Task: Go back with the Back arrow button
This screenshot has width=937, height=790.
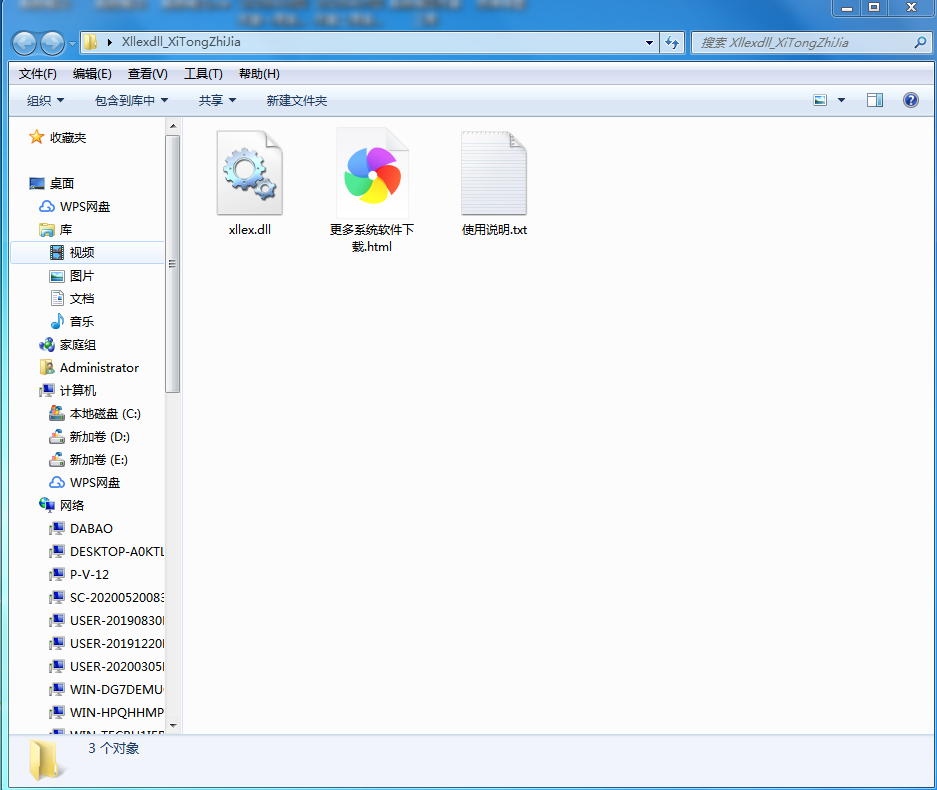Action: point(25,43)
